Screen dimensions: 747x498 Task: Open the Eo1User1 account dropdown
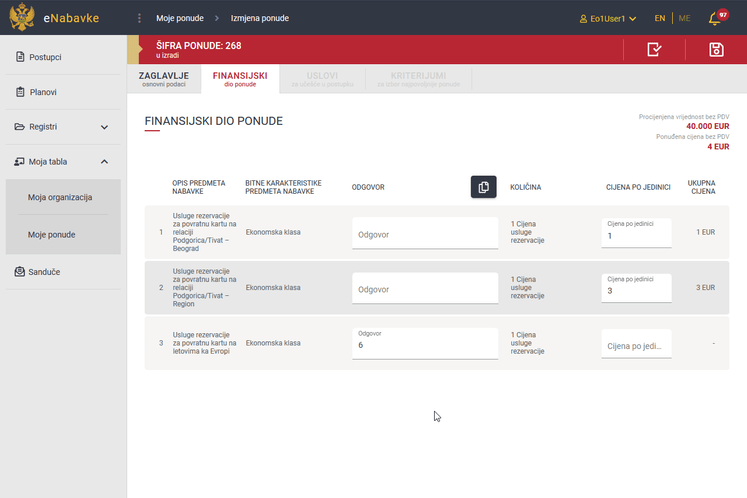click(608, 19)
